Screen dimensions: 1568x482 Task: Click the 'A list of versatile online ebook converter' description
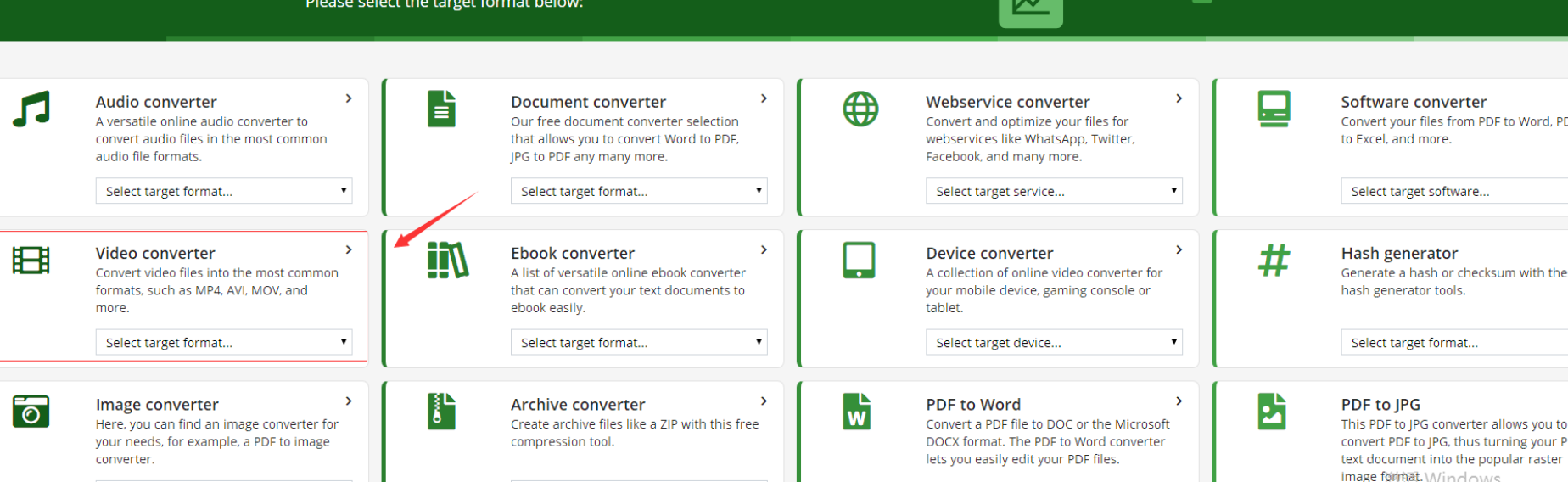[628, 290]
